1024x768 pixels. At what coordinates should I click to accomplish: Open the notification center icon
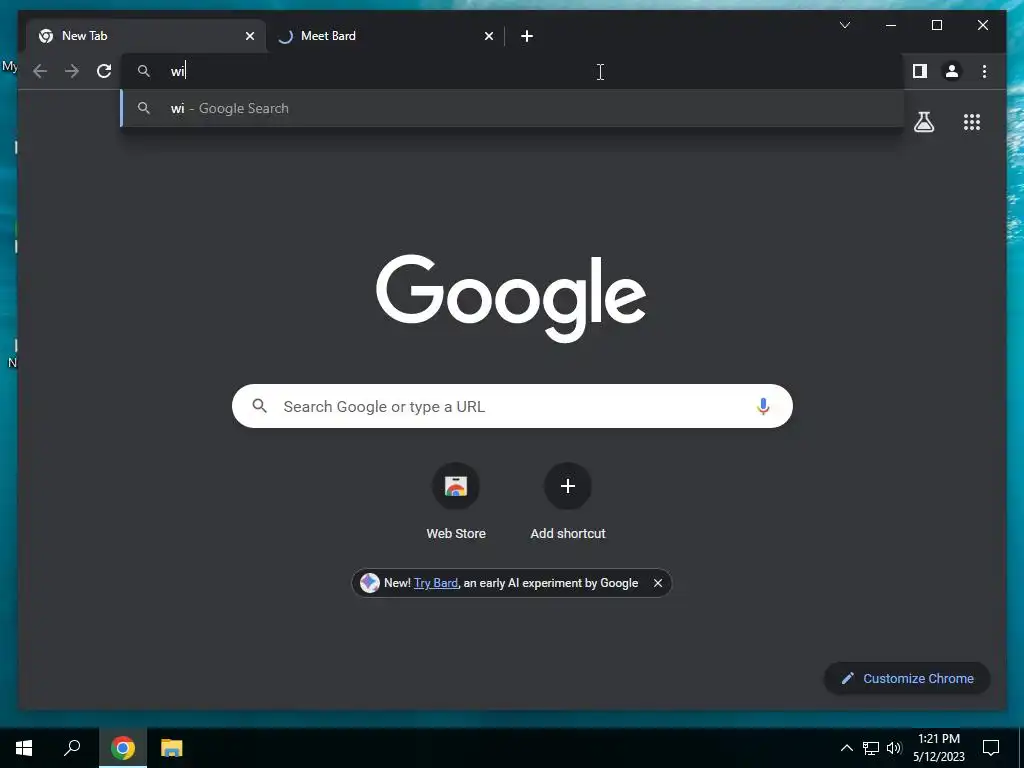point(991,748)
